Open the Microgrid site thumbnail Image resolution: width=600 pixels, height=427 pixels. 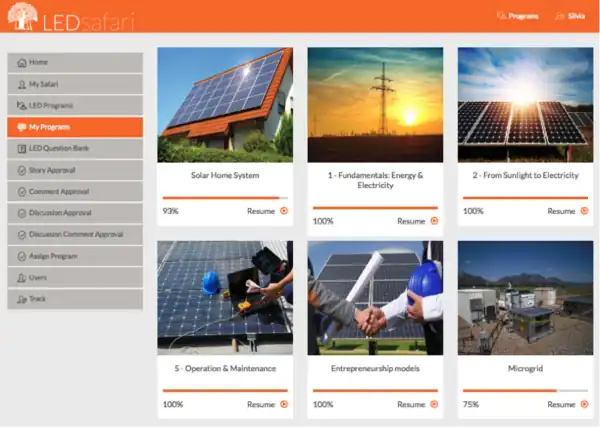pyautogui.click(x=525, y=298)
